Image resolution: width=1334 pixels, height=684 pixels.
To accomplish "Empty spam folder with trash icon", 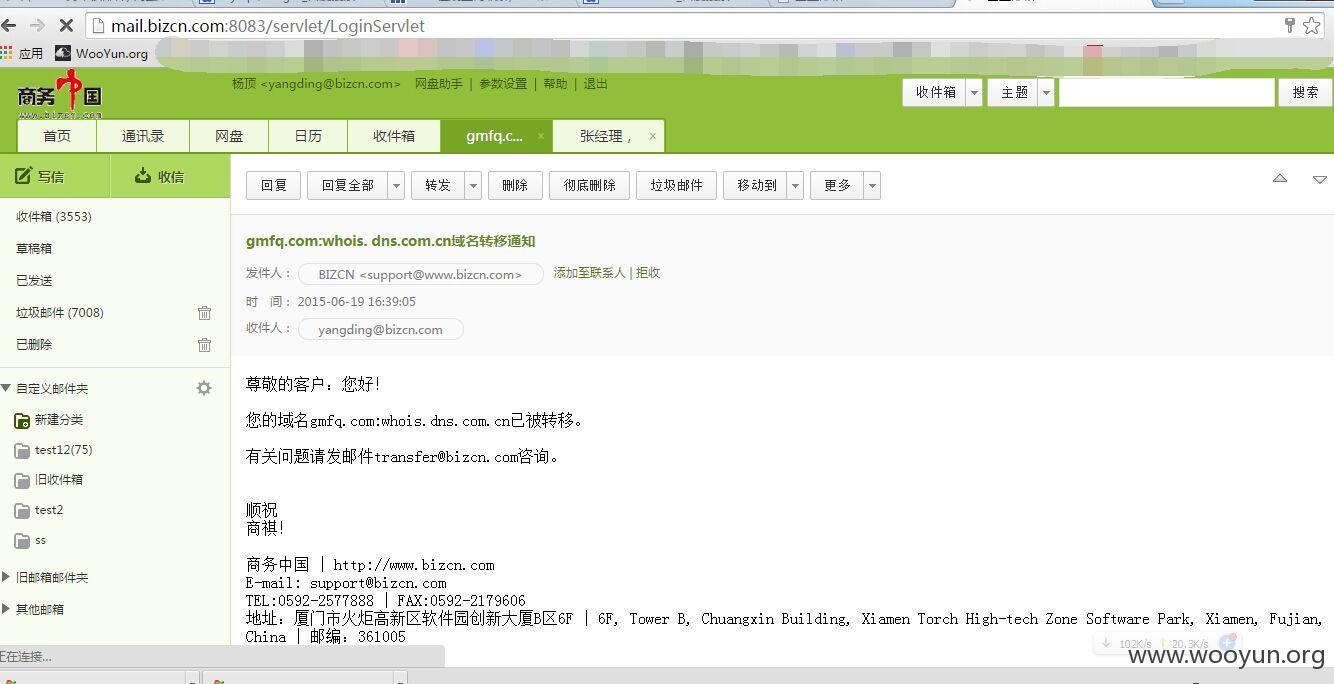I will click(204, 313).
